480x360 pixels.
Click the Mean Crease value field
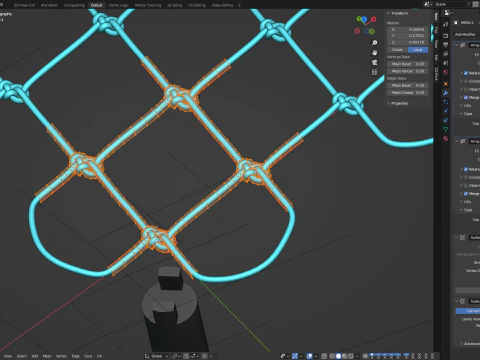coord(408,92)
